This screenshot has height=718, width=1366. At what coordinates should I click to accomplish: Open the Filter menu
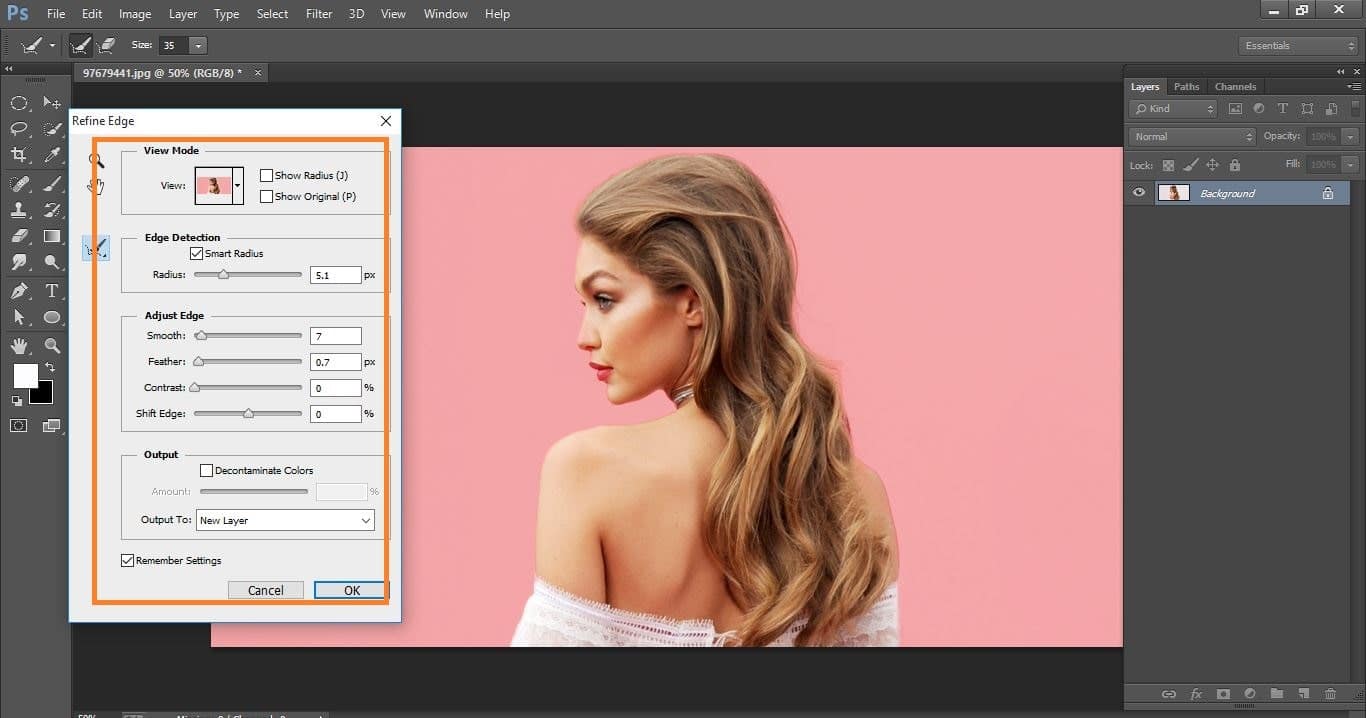click(318, 13)
